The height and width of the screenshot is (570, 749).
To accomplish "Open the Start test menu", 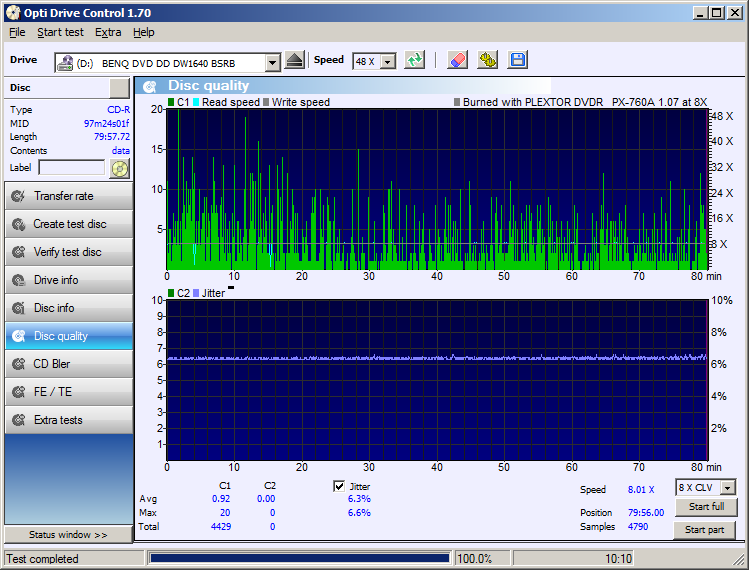I will (x=60, y=32).
